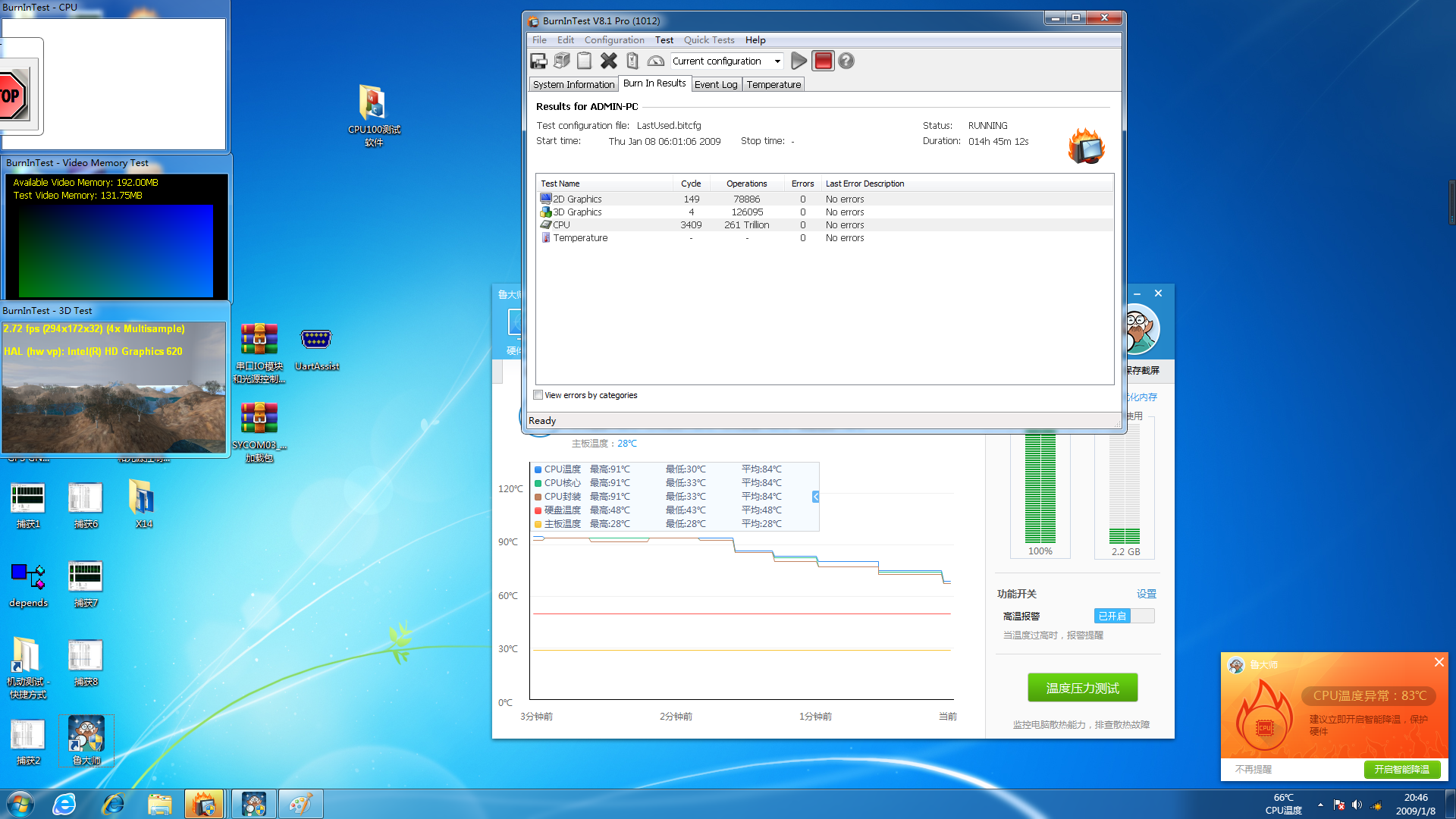Open the BurnInTest help question icon
The image size is (1456, 819).
[846, 61]
